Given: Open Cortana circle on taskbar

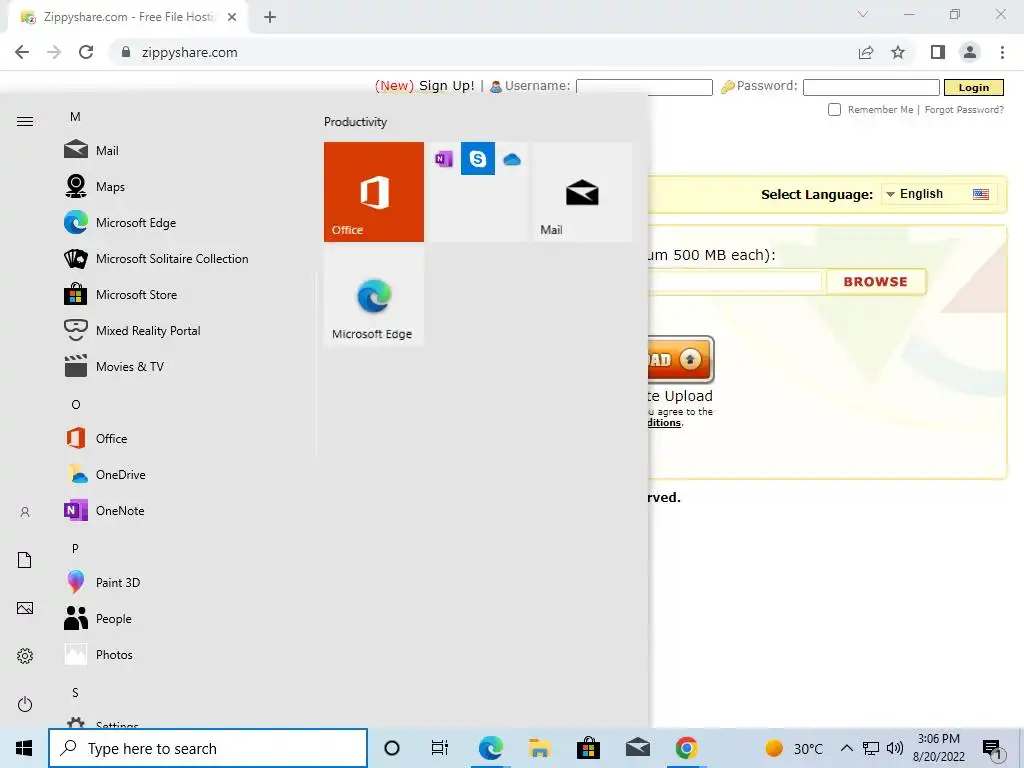Looking at the screenshot, I should (x=392, y=748).
